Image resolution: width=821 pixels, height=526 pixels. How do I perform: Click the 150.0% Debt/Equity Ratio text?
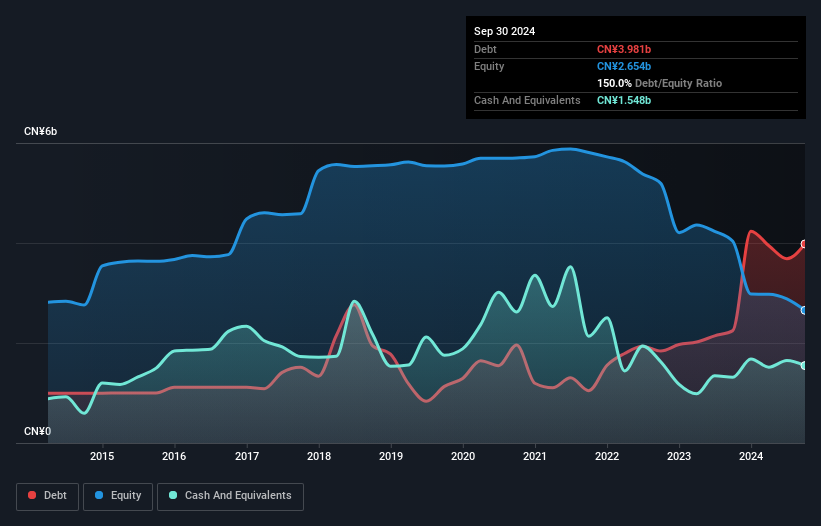coord(659,83)
